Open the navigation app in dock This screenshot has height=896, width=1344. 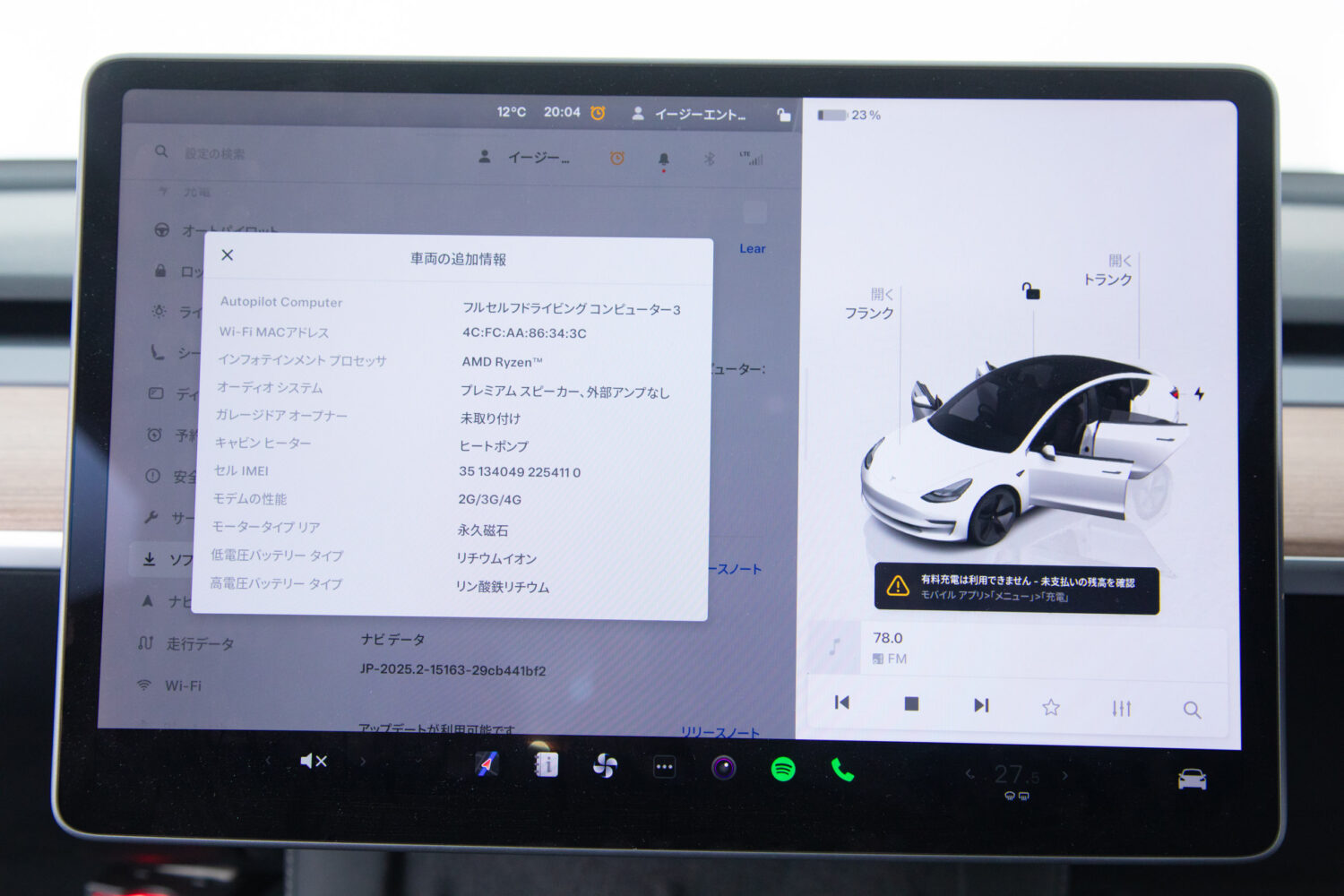click(x=487, y=764)
